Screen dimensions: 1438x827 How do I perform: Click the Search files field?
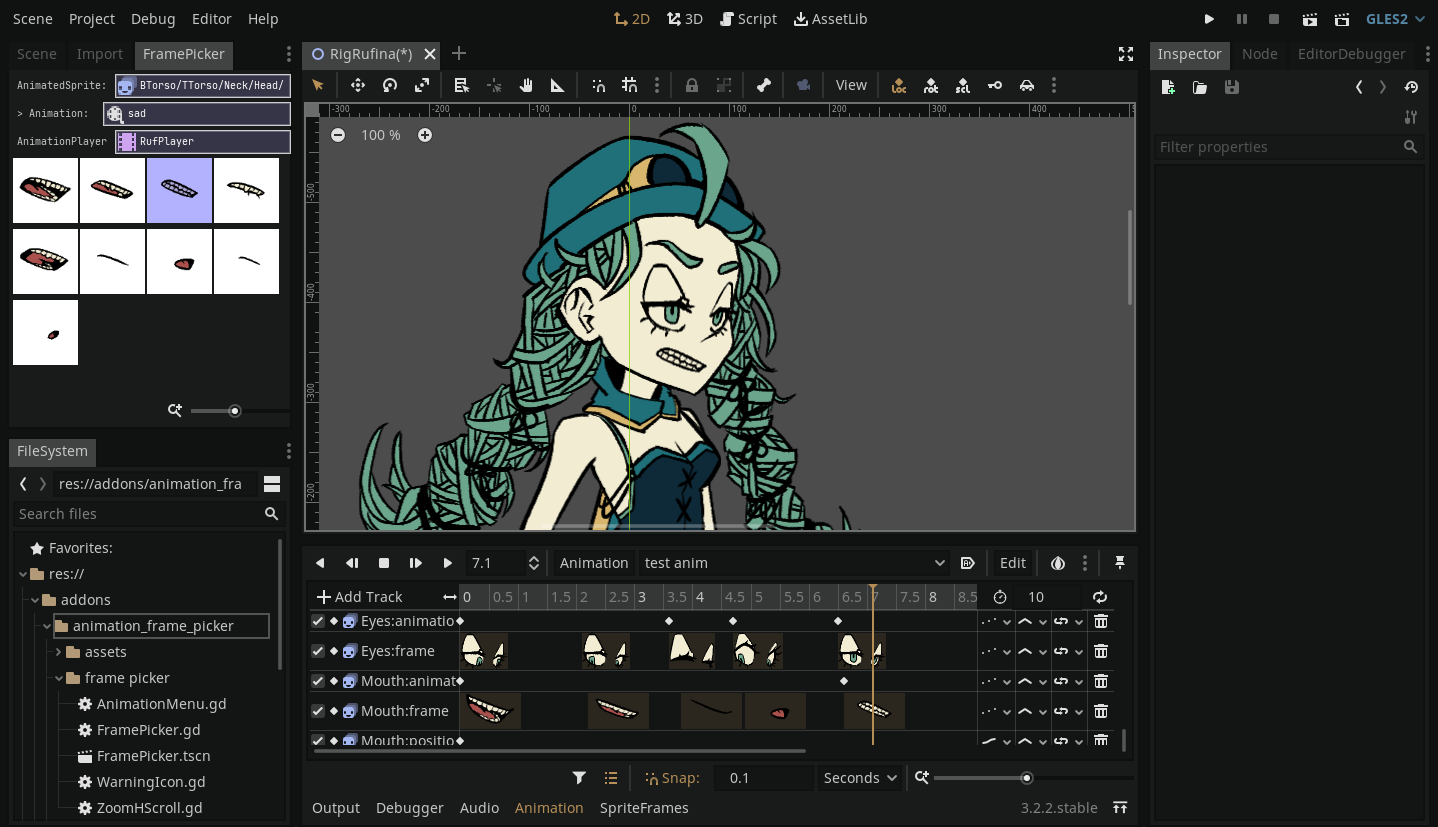(148, 514)
